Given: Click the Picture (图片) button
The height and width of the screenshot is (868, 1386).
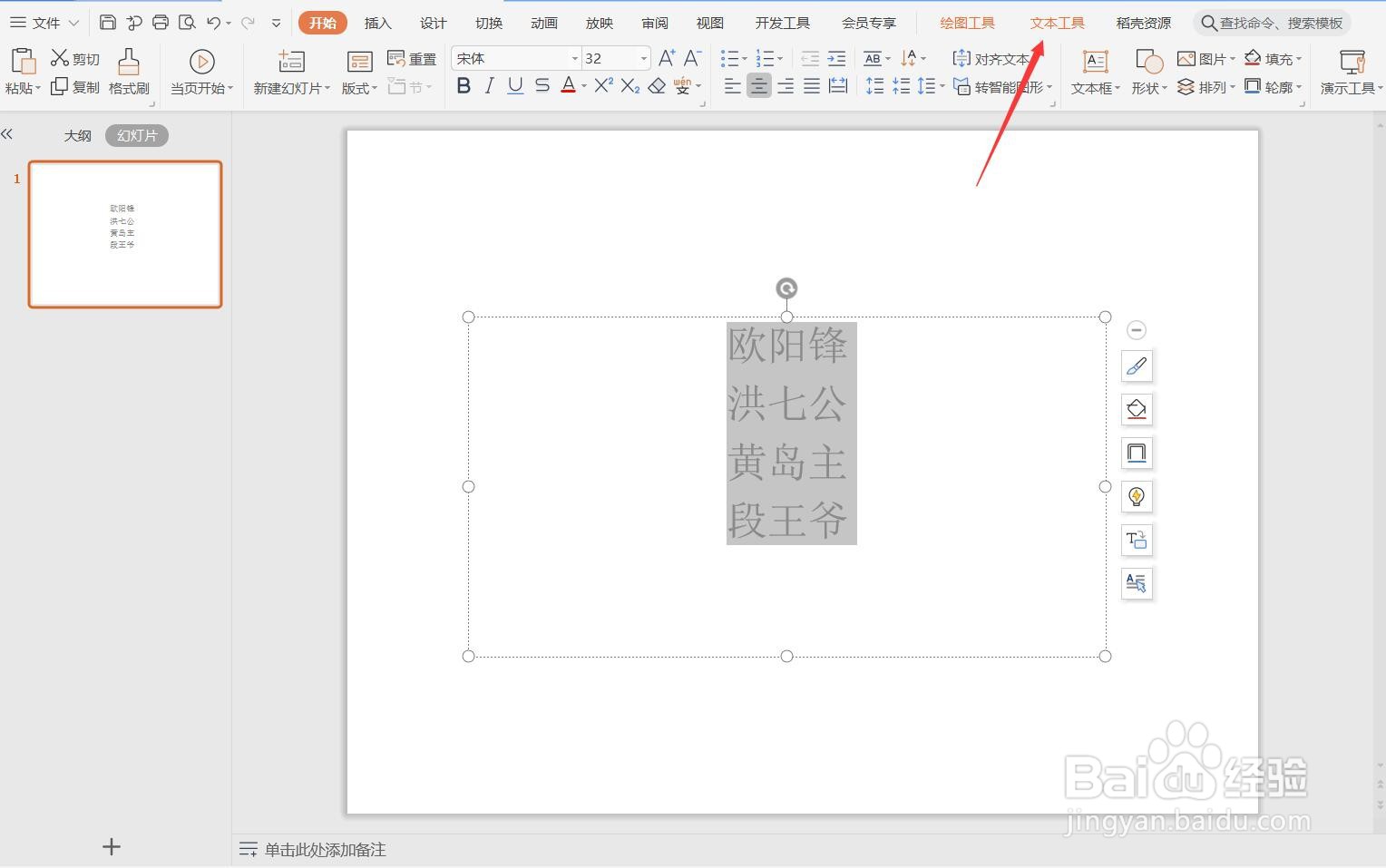Looking at the screenshot, I should (1205, 59).
